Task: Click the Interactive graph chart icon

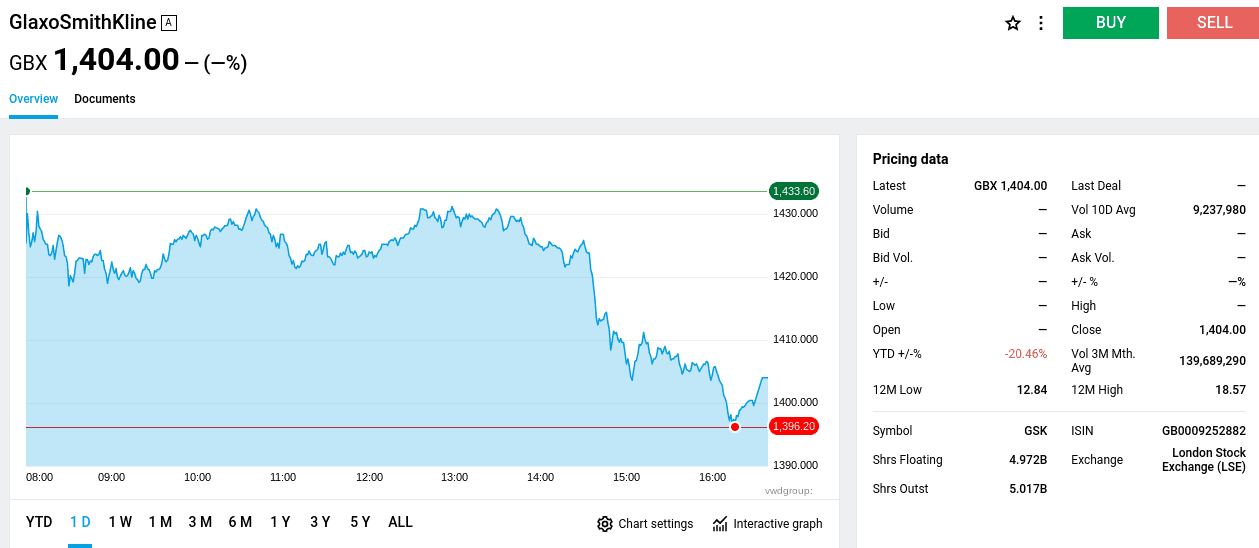Action: coord(720,524)
